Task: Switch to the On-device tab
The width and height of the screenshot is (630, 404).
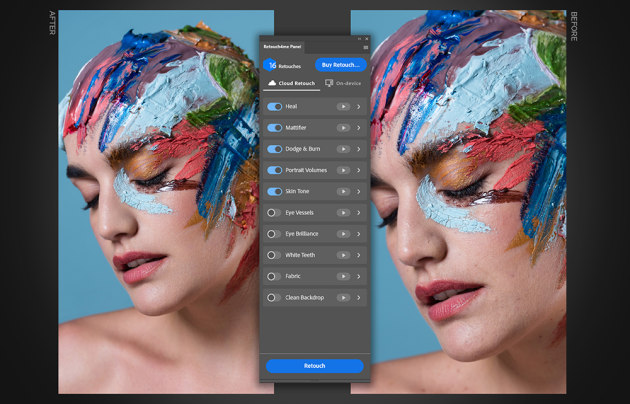Action: pos(343,83)
